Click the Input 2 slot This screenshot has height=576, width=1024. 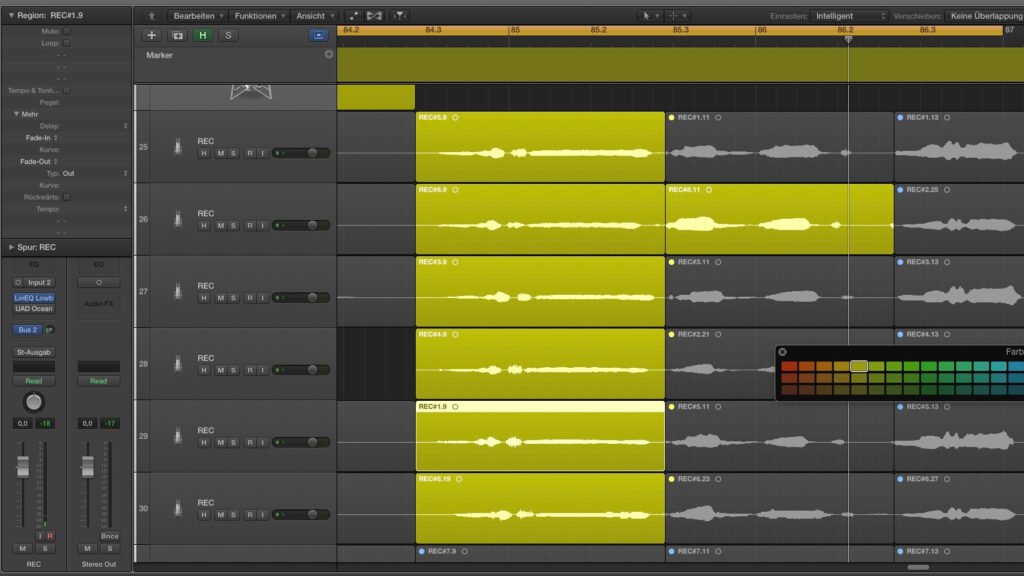tap(39, 283)
